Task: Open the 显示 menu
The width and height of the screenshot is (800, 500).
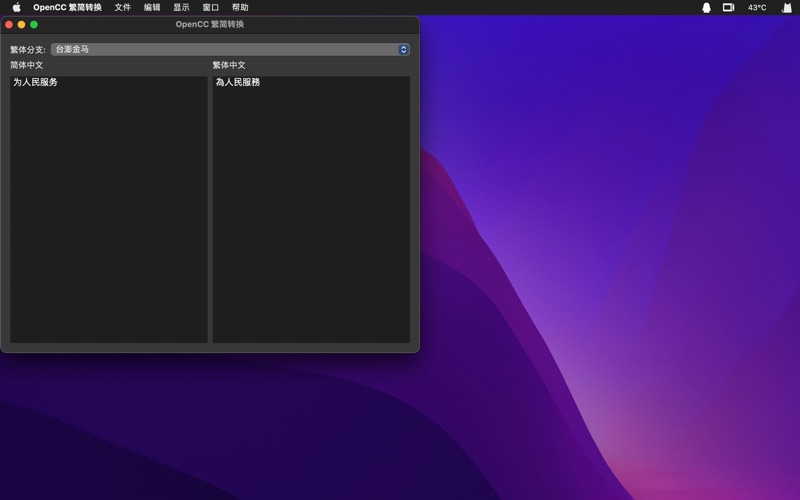Action: 181,7
